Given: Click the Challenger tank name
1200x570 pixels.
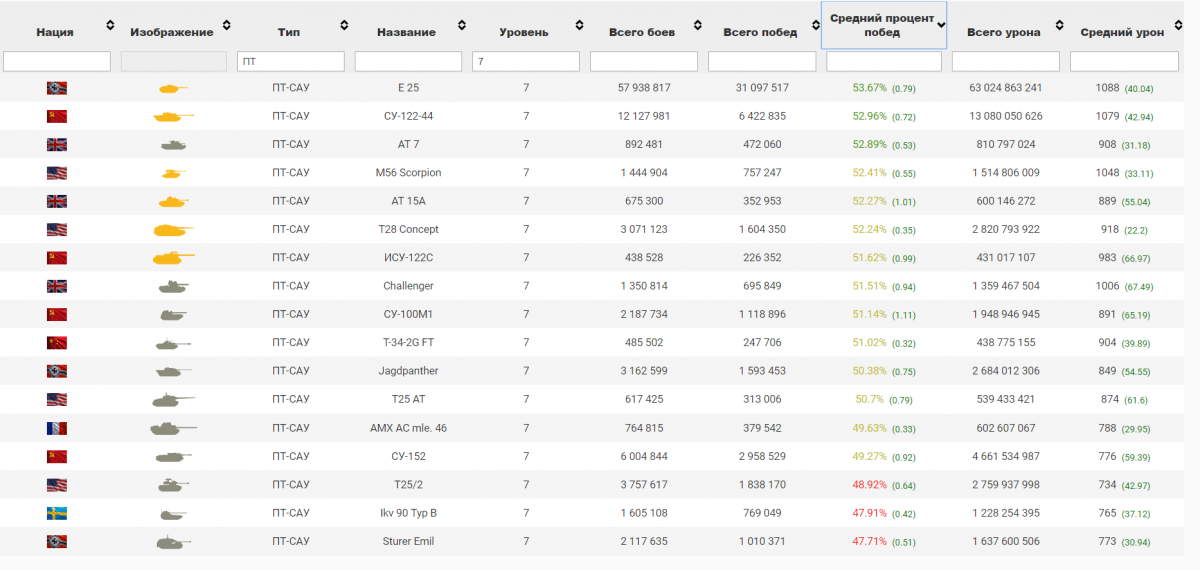Looking at the screenshot, I should click(407, 286).
